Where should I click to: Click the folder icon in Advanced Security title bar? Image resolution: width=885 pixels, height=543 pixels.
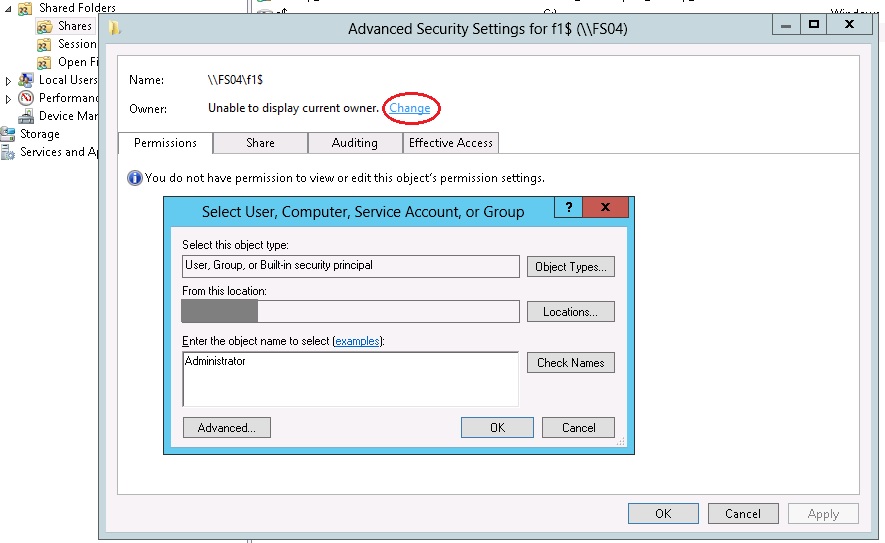115,28
